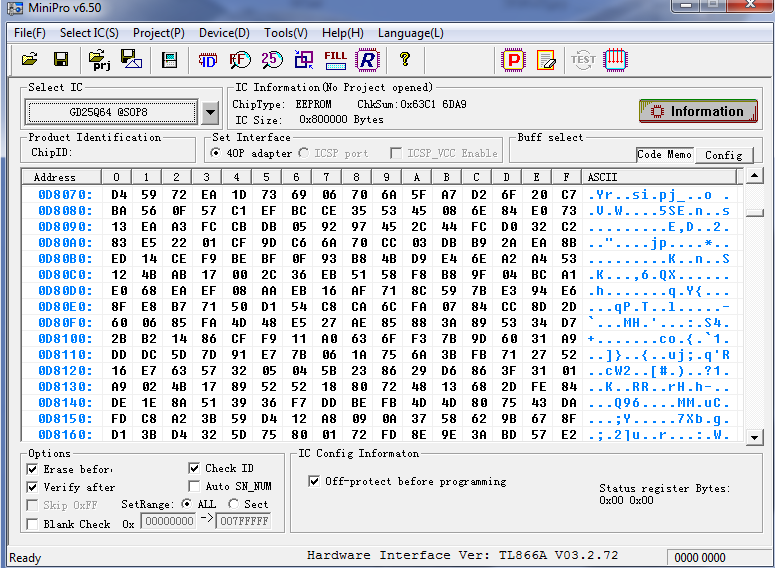
Task: Open the GD25Q64 @SOP8 chip selector
Action: 110,112
